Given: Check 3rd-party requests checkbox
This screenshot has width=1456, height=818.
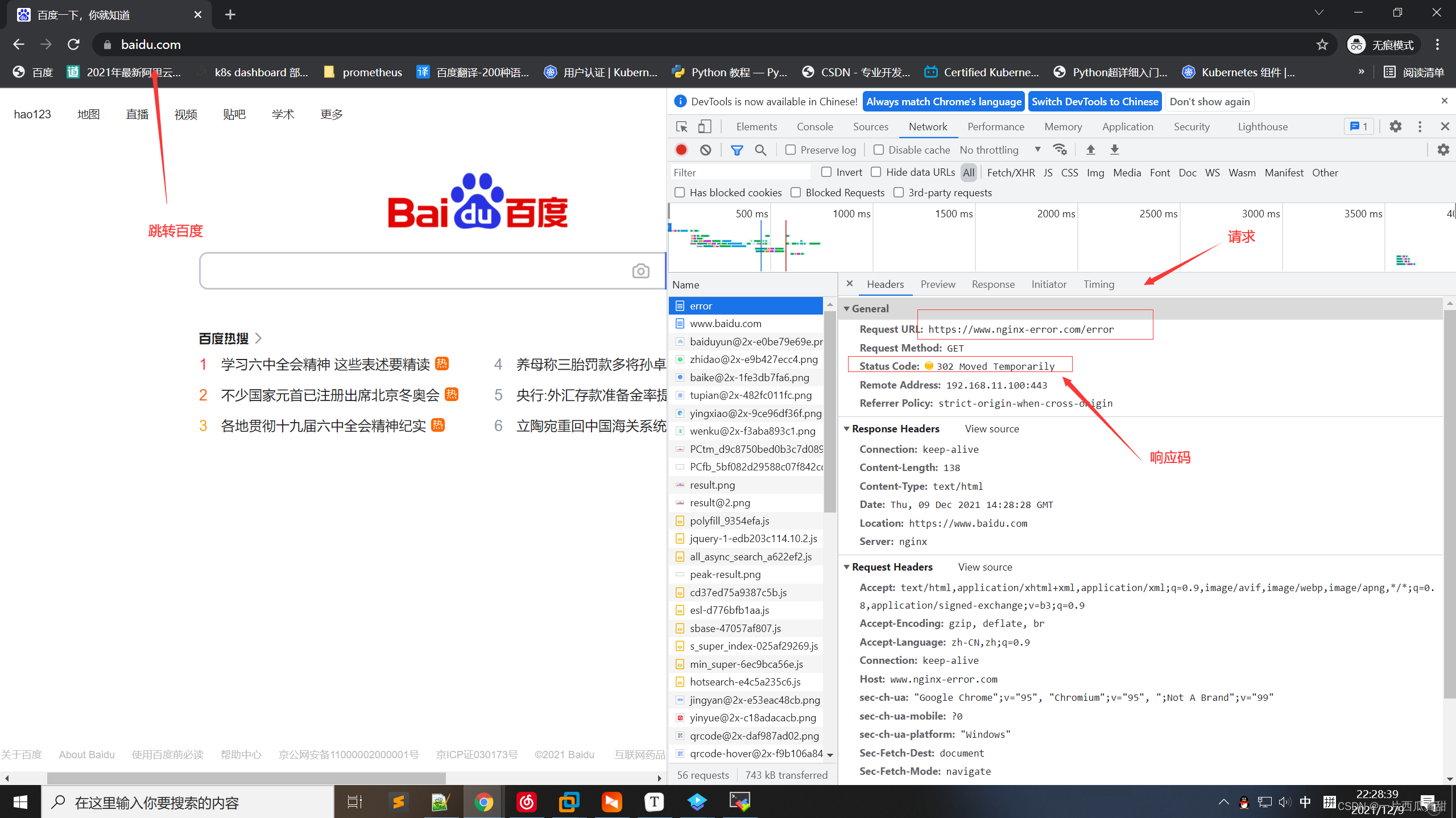Looking at the screenshot, I should click(899, 192).
